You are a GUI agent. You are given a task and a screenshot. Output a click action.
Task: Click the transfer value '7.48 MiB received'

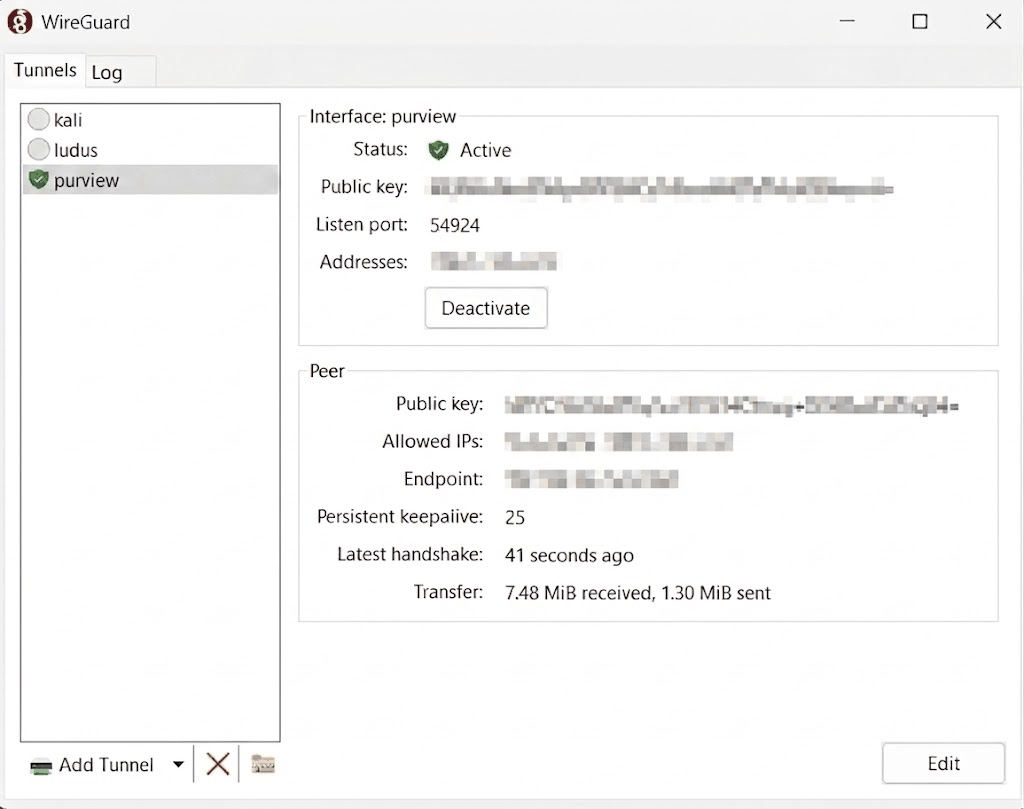pyautogui.click(x=580, y=593)
